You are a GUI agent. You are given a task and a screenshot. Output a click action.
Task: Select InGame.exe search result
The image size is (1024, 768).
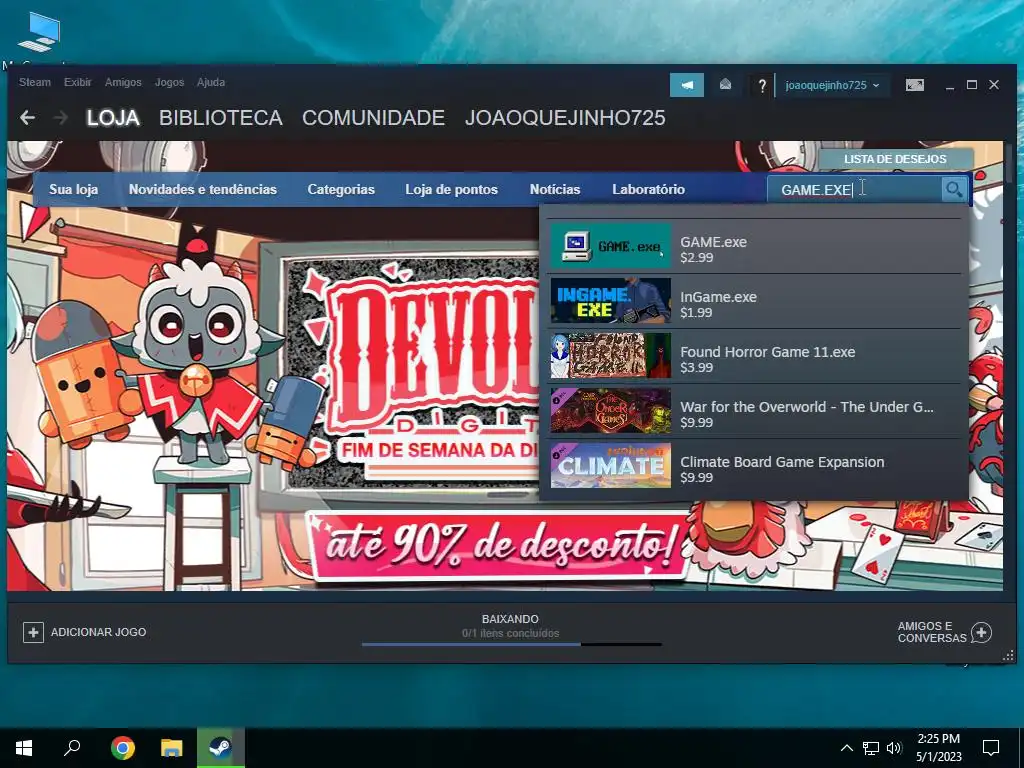coord(755,301)
